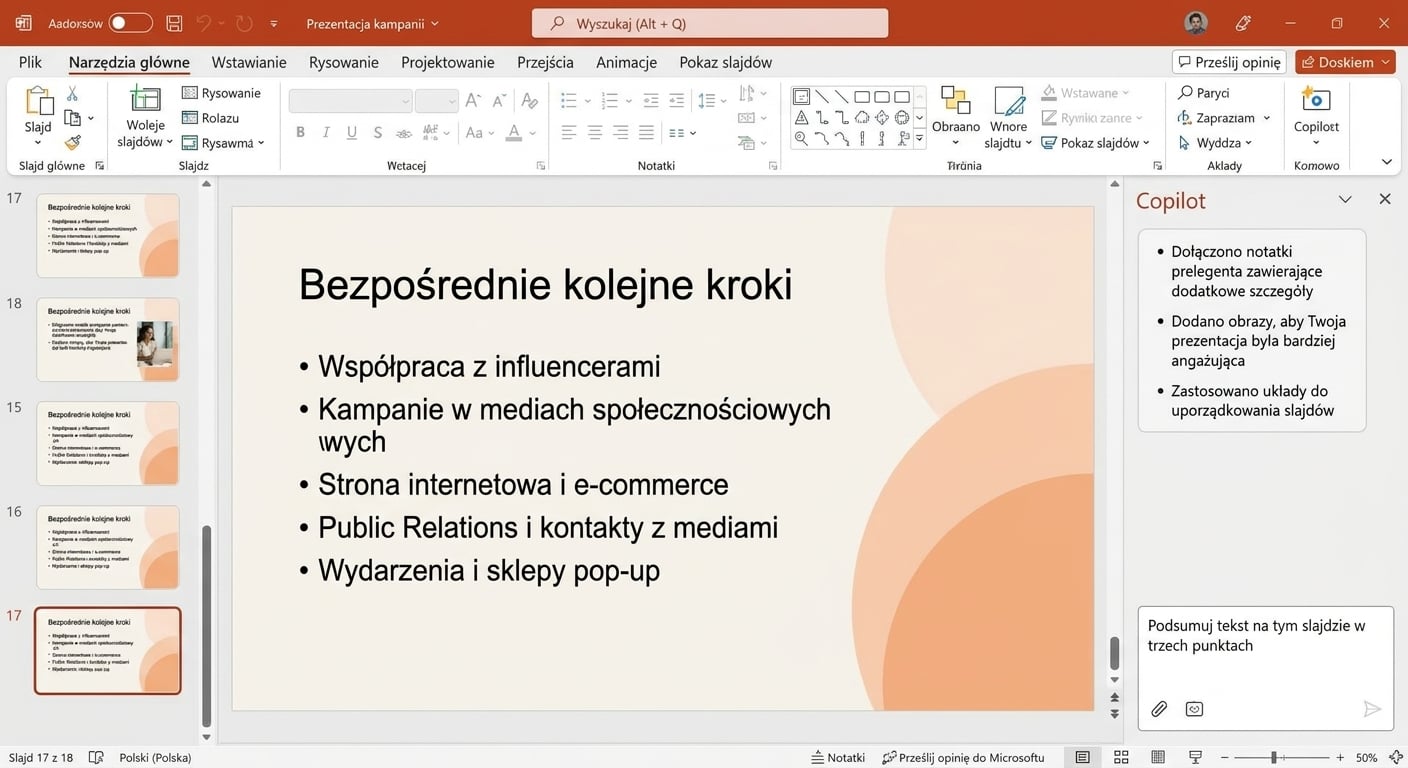Collapse the ribbon with chevron

pyautogui.click(x=1386, y=162)
